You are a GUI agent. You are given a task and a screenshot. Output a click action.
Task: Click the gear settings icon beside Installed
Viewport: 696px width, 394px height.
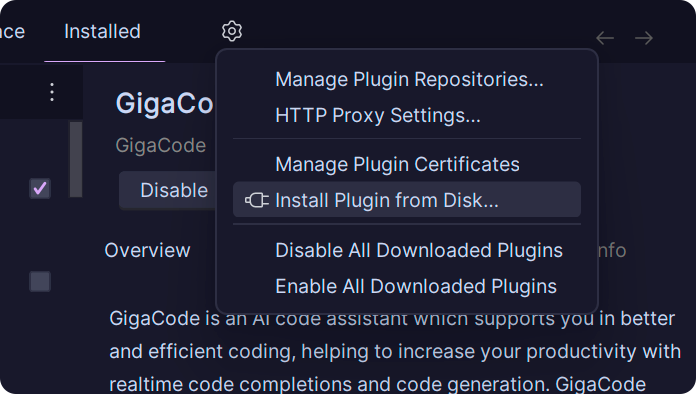pos(232,32)
